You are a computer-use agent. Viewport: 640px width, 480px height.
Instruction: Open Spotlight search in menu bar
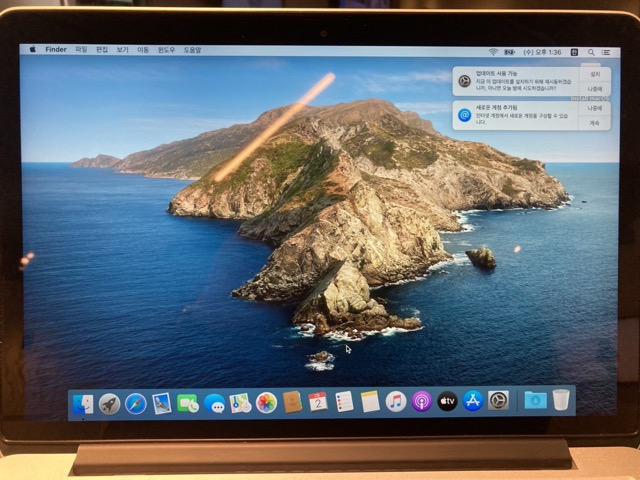590,51
